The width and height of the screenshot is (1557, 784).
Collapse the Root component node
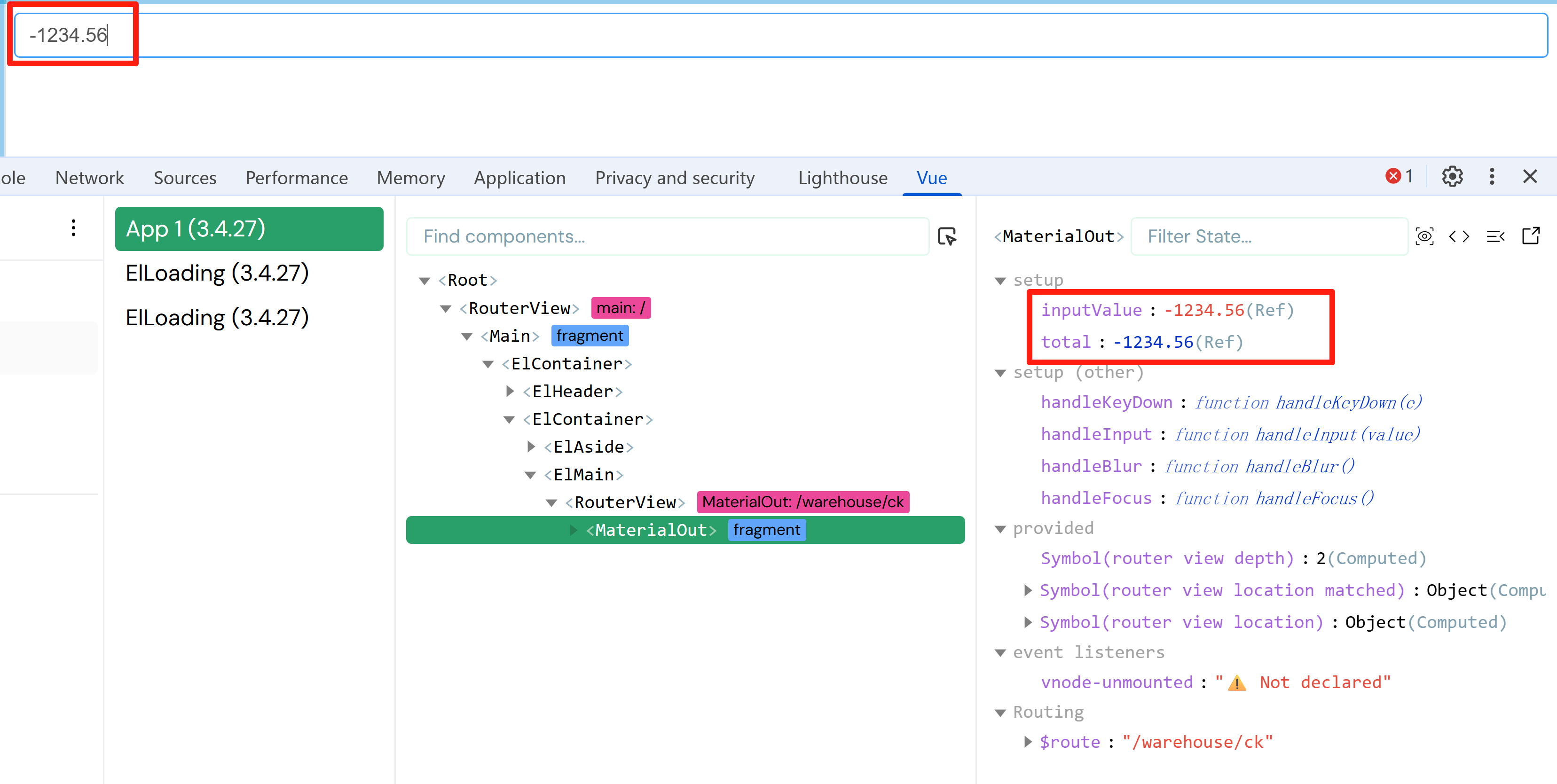coord(425,281)
